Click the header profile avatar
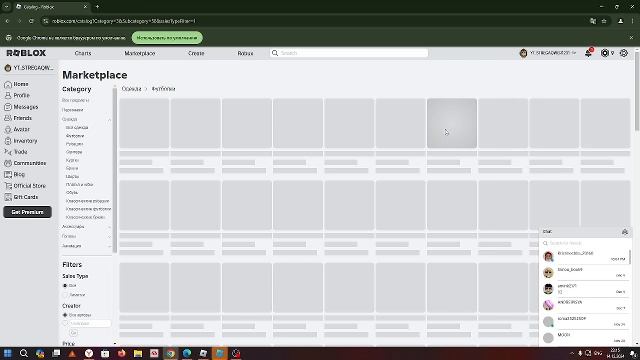The image size is (640, 360). click(523, 53)
